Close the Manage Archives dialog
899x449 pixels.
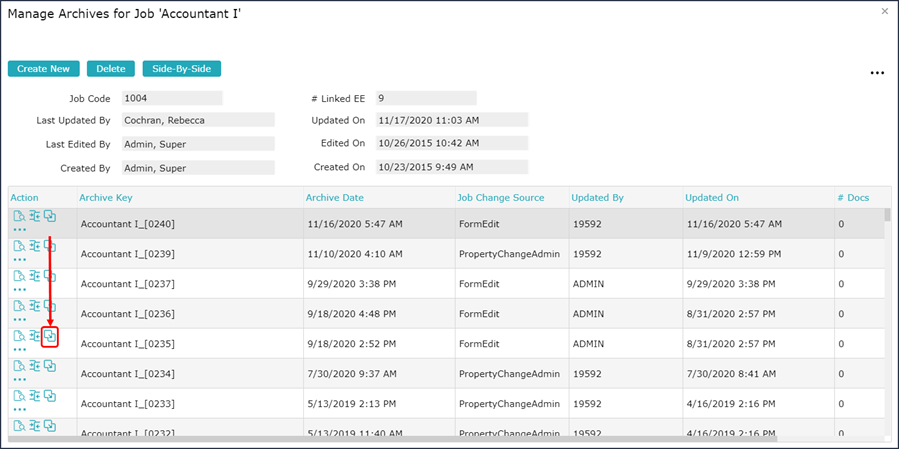pos(884,11)
